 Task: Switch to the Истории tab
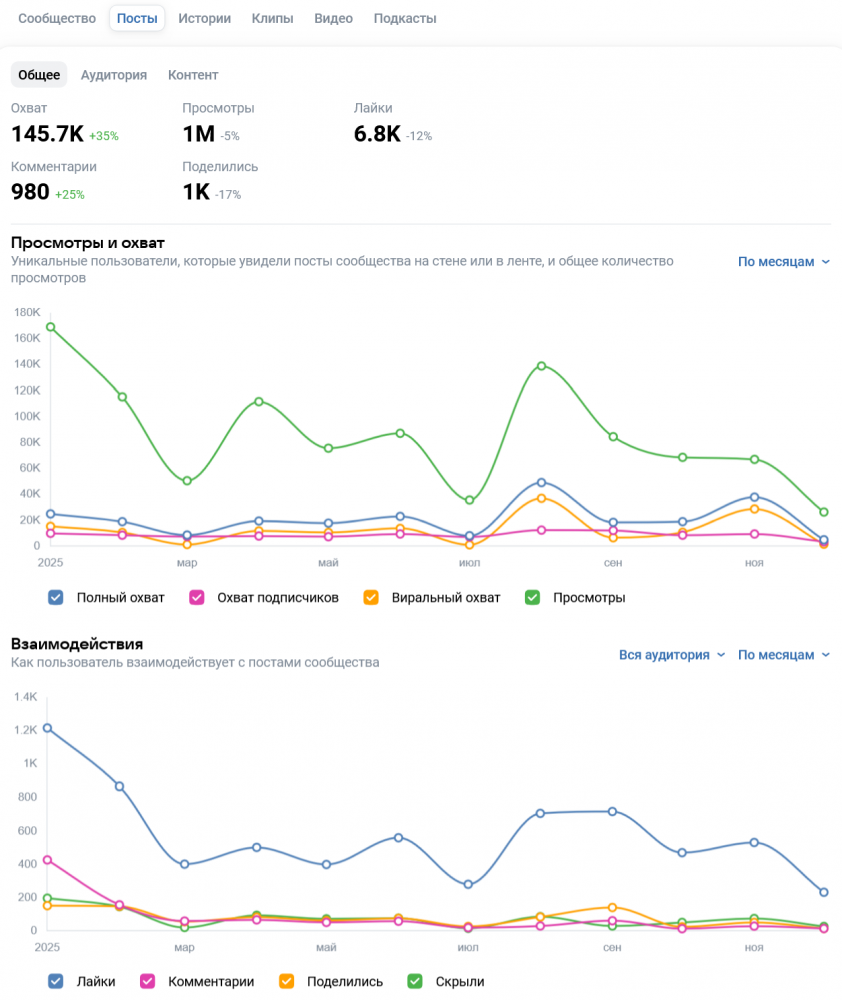pyautogui.click(x=204, y=18)
